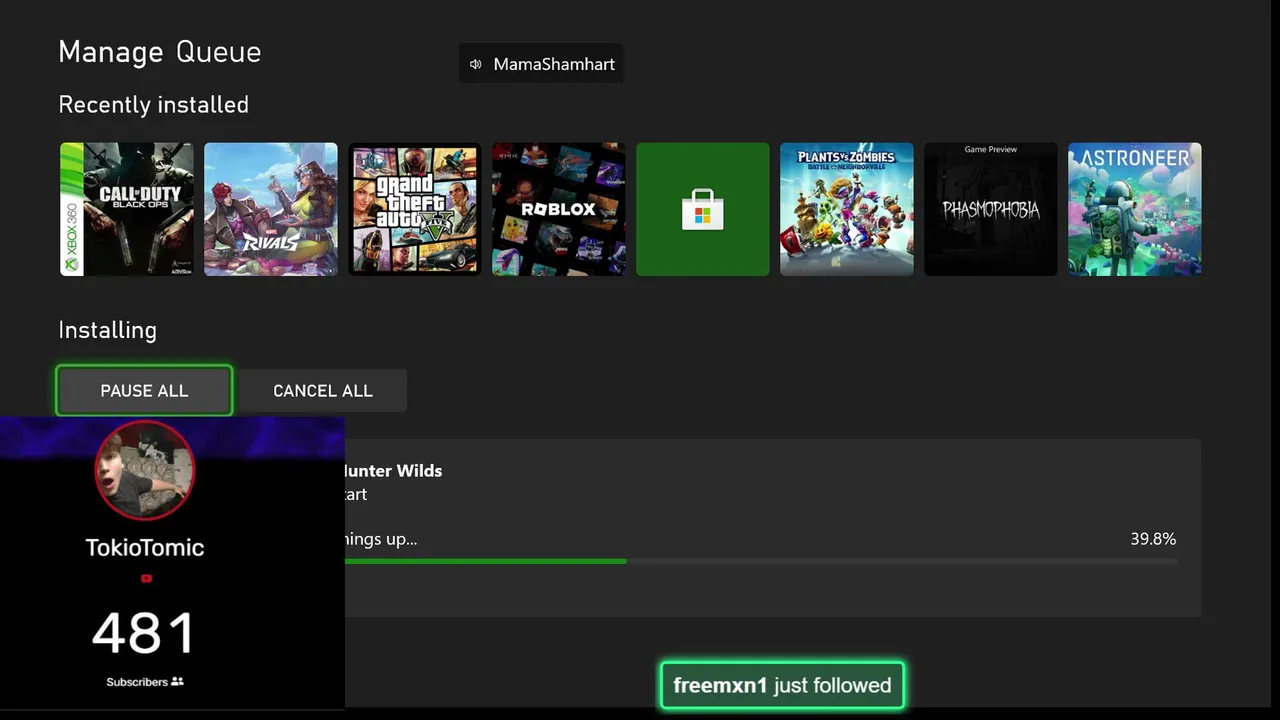Click the MamaShamhart voice chat indicator
1280x720 pixels.
point(541,64)
